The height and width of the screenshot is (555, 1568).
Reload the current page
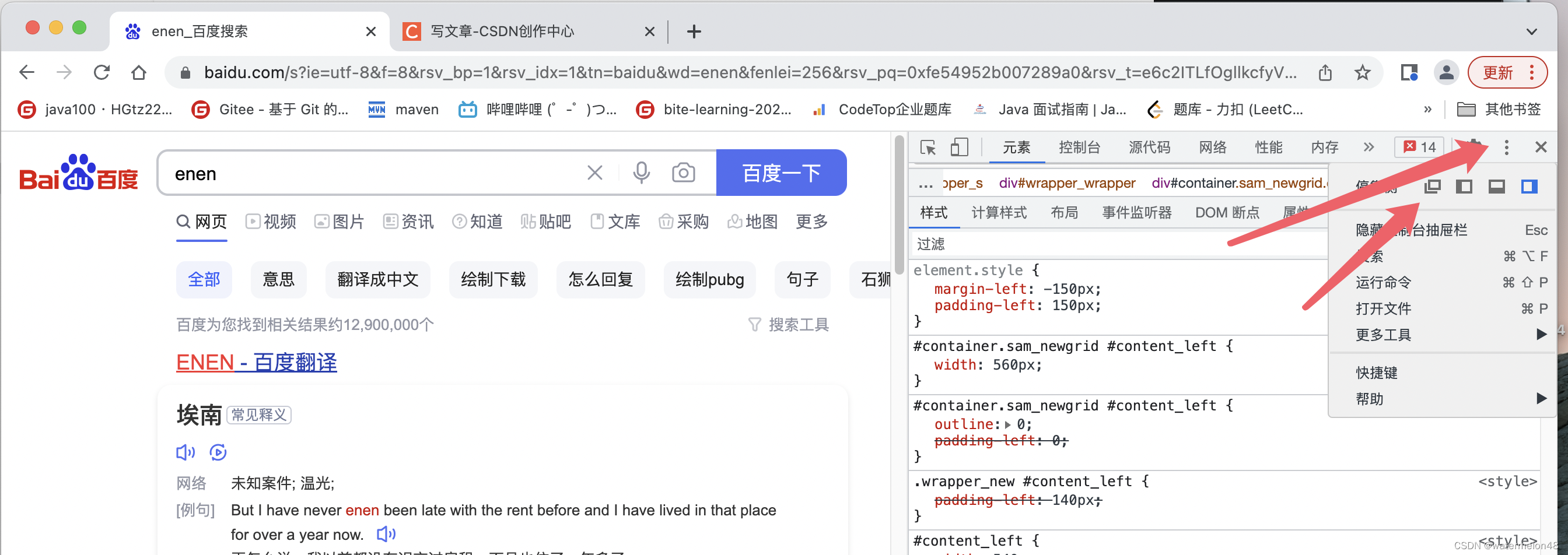pyautogui.click(x=101, y=72)
